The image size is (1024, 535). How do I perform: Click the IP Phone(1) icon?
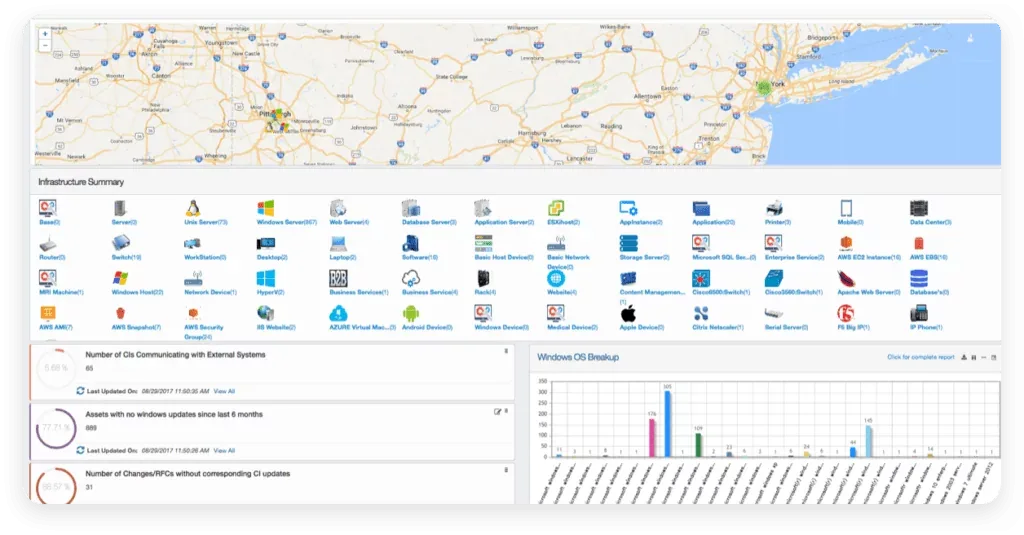pyautogui.click(x=919, y=314)
